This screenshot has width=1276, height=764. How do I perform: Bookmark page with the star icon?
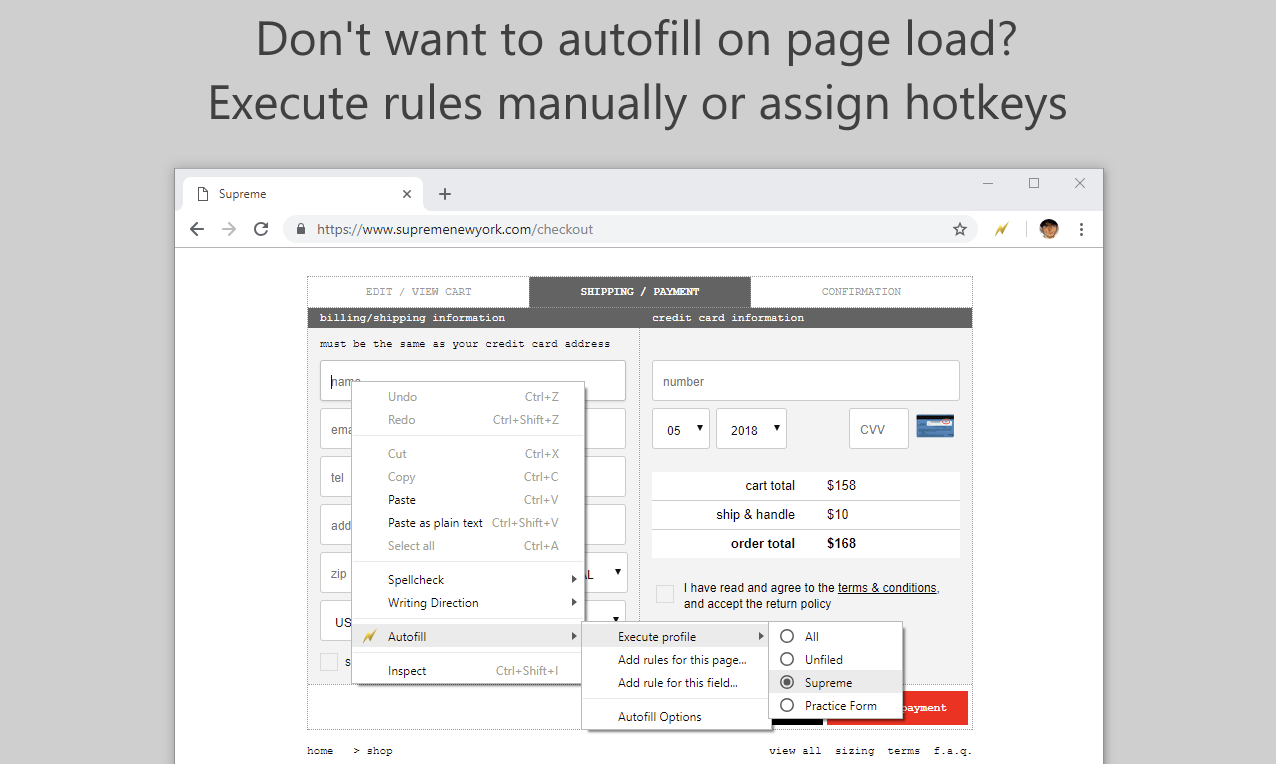pos(960,229)
